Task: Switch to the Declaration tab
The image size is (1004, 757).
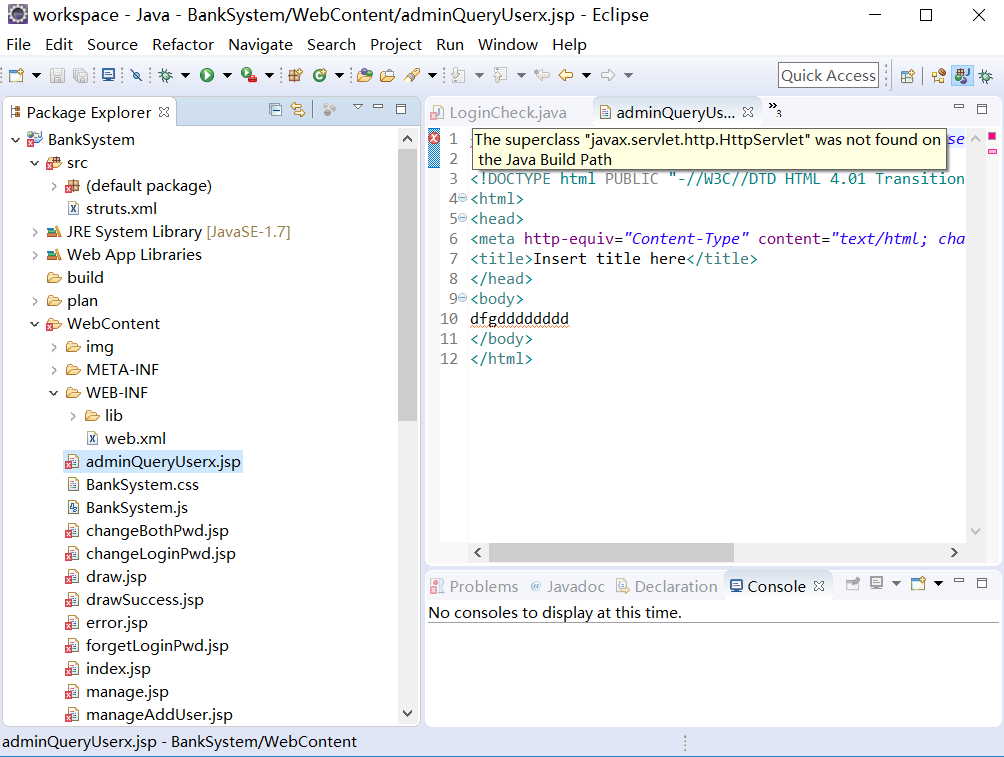Action: click(667, 587)
